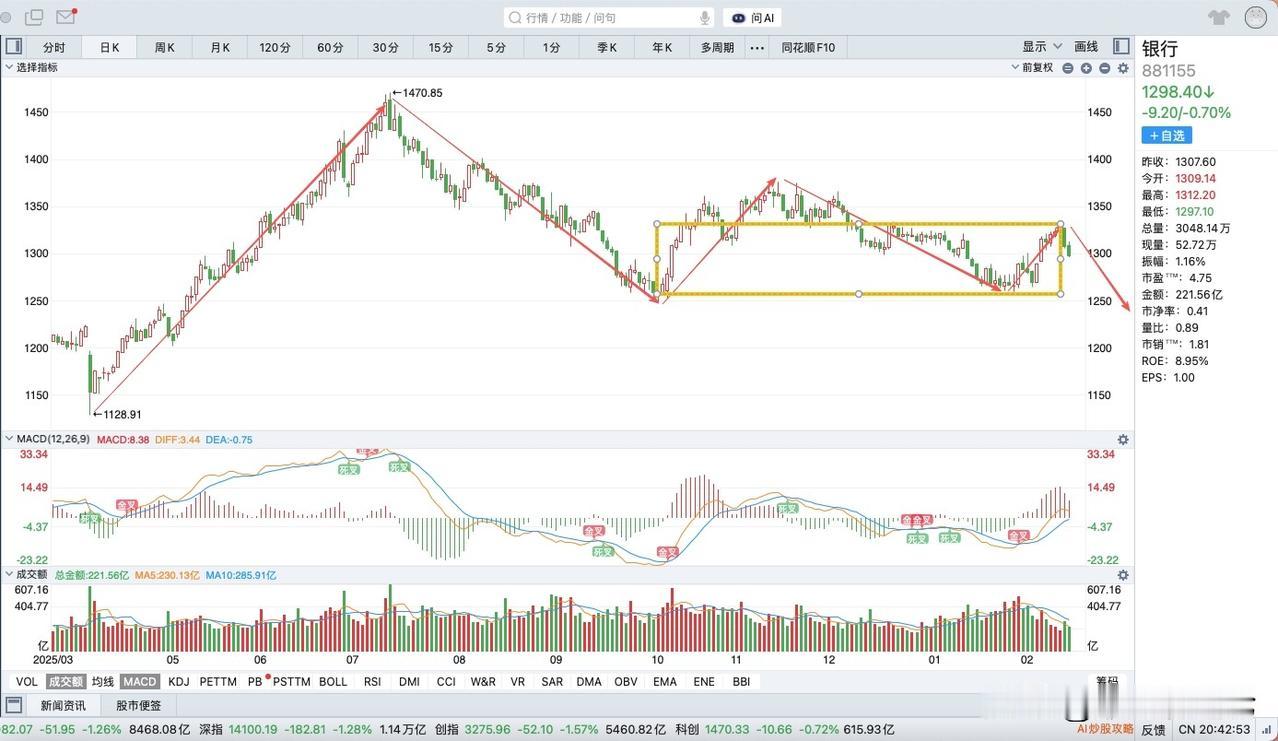Select the 1分 period tab
This screenshot has width=1278, height=741.
pyautogui.click(x=551, y=47)
